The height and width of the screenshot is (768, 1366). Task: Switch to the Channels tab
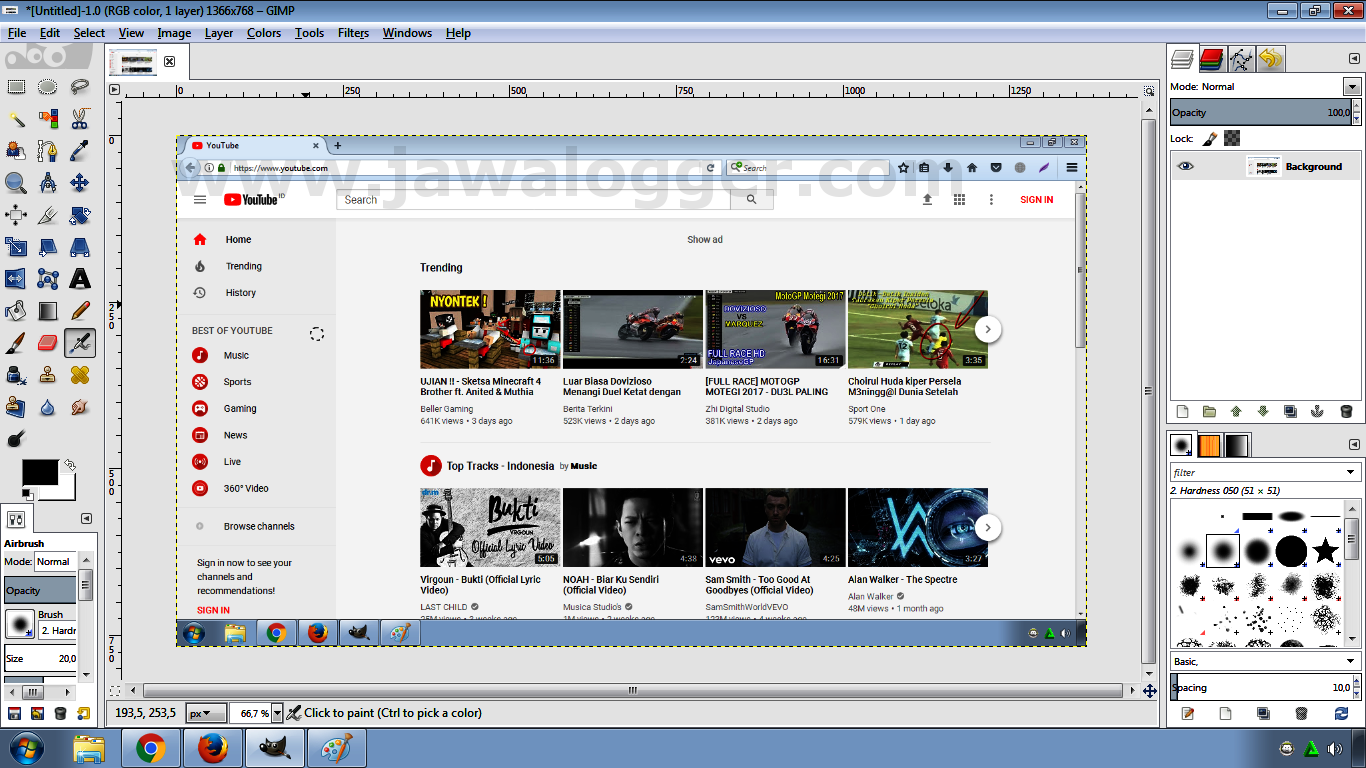[1212, 59]
